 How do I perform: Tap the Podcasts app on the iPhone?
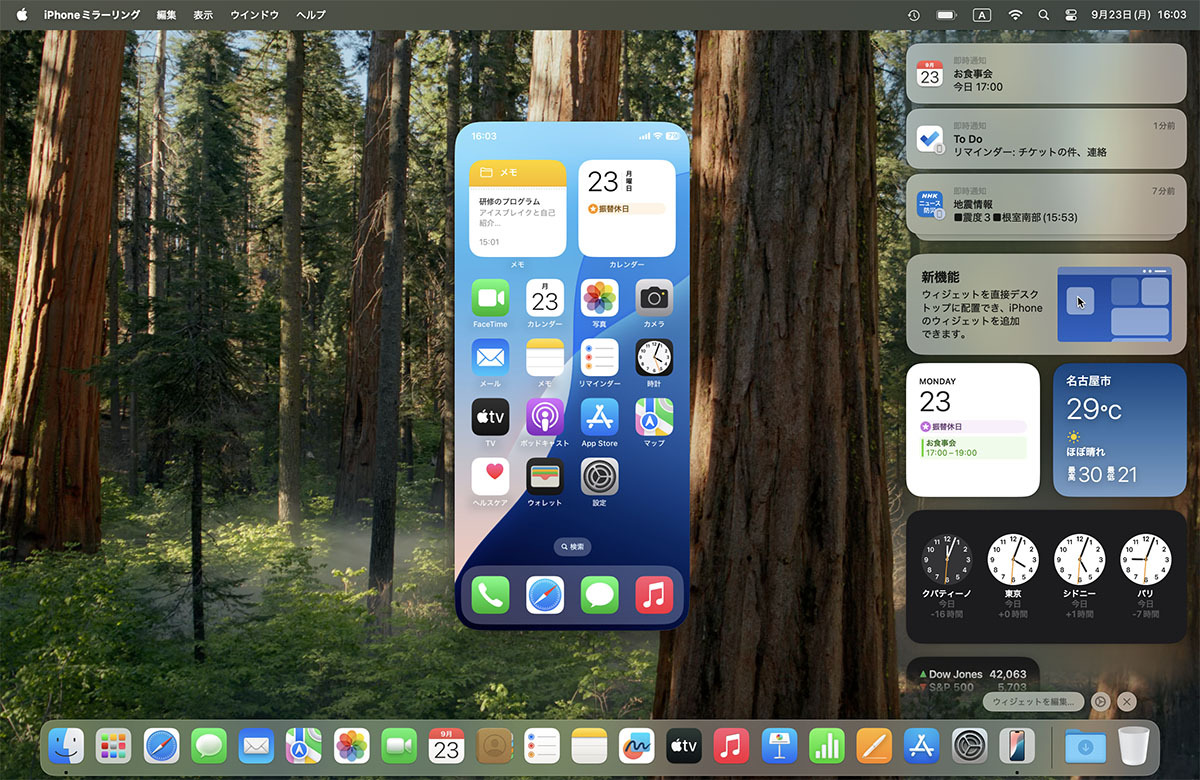(x=545, y=417)
